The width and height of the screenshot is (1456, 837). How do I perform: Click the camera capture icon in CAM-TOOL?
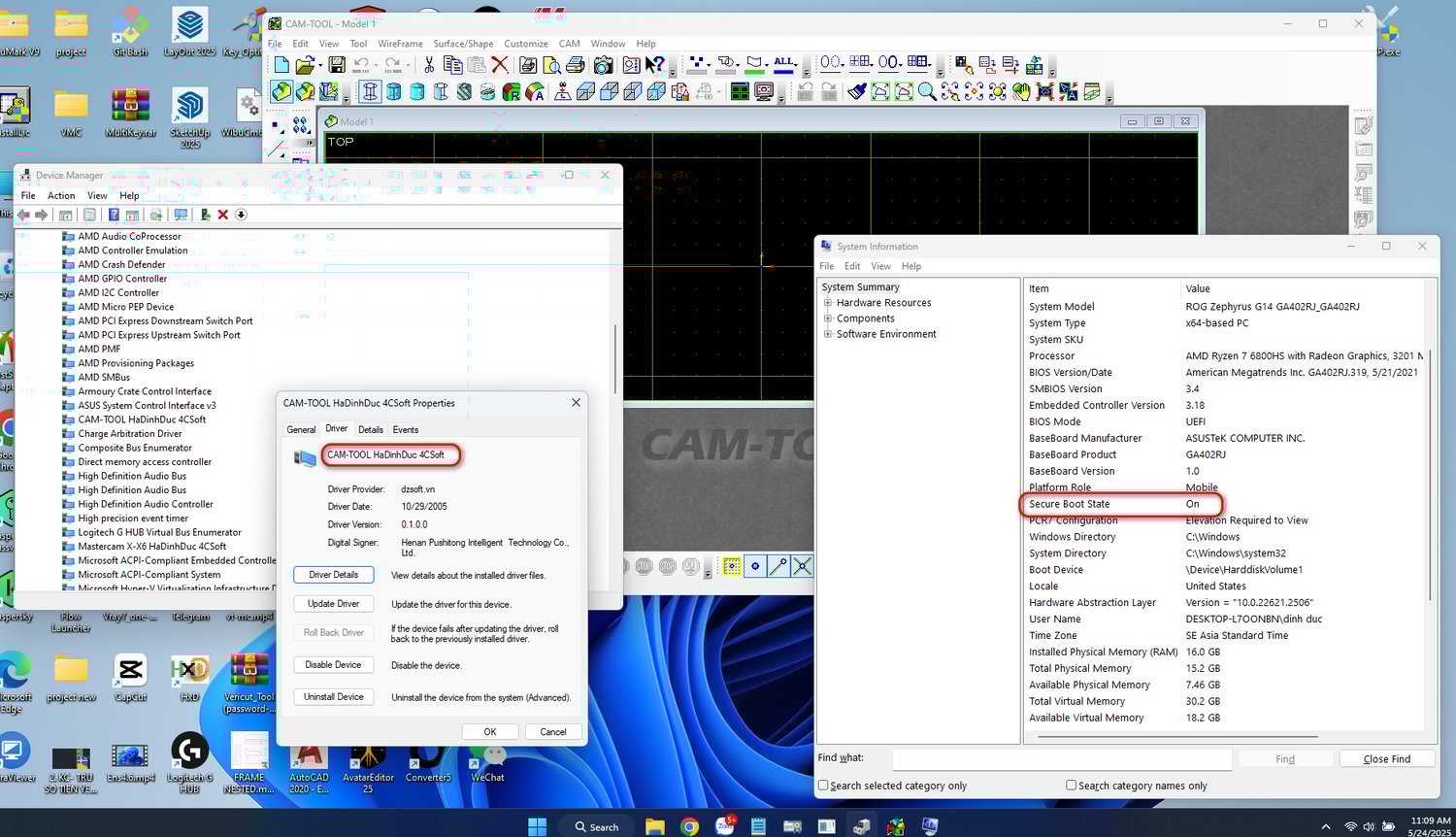[604, 65]
